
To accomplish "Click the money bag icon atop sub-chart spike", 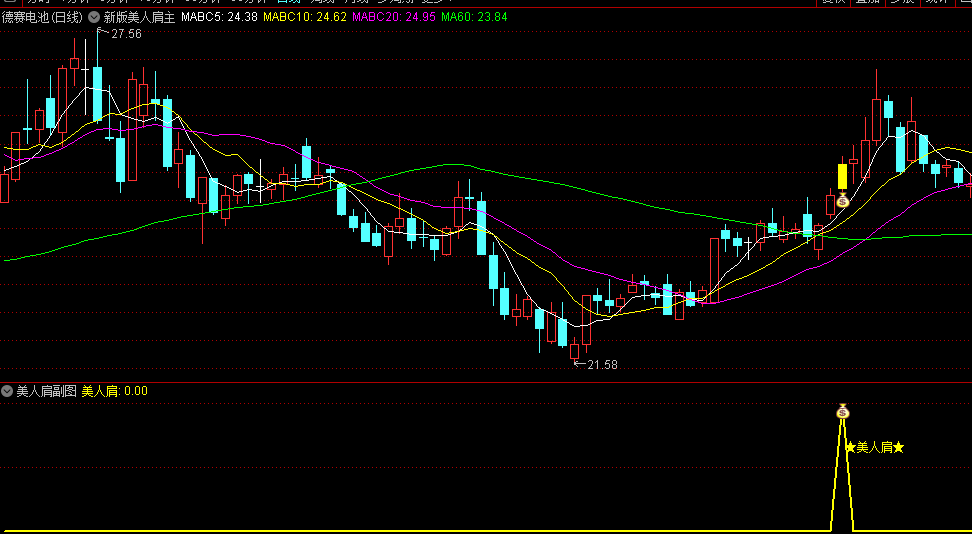I will click(842, 411).
